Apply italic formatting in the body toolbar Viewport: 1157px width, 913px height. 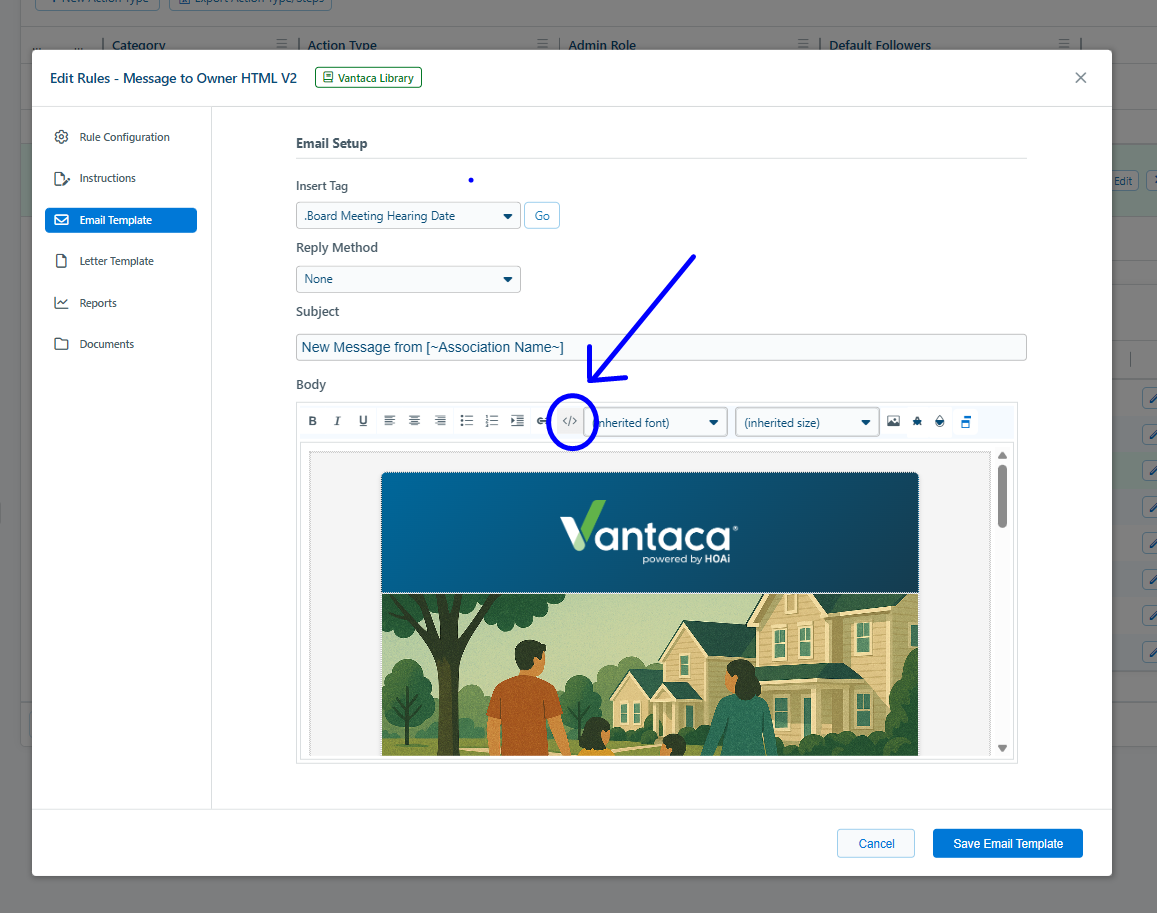pos(337,421)
